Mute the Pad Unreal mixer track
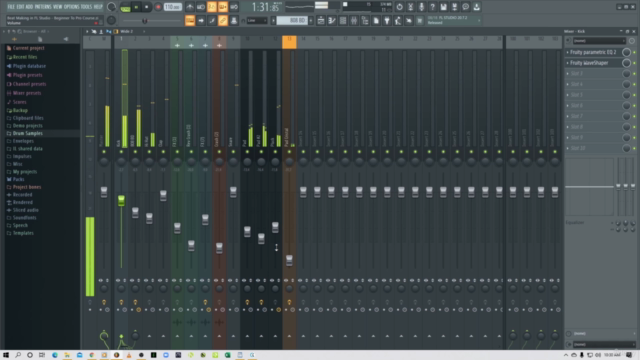 tap(289, 152)
